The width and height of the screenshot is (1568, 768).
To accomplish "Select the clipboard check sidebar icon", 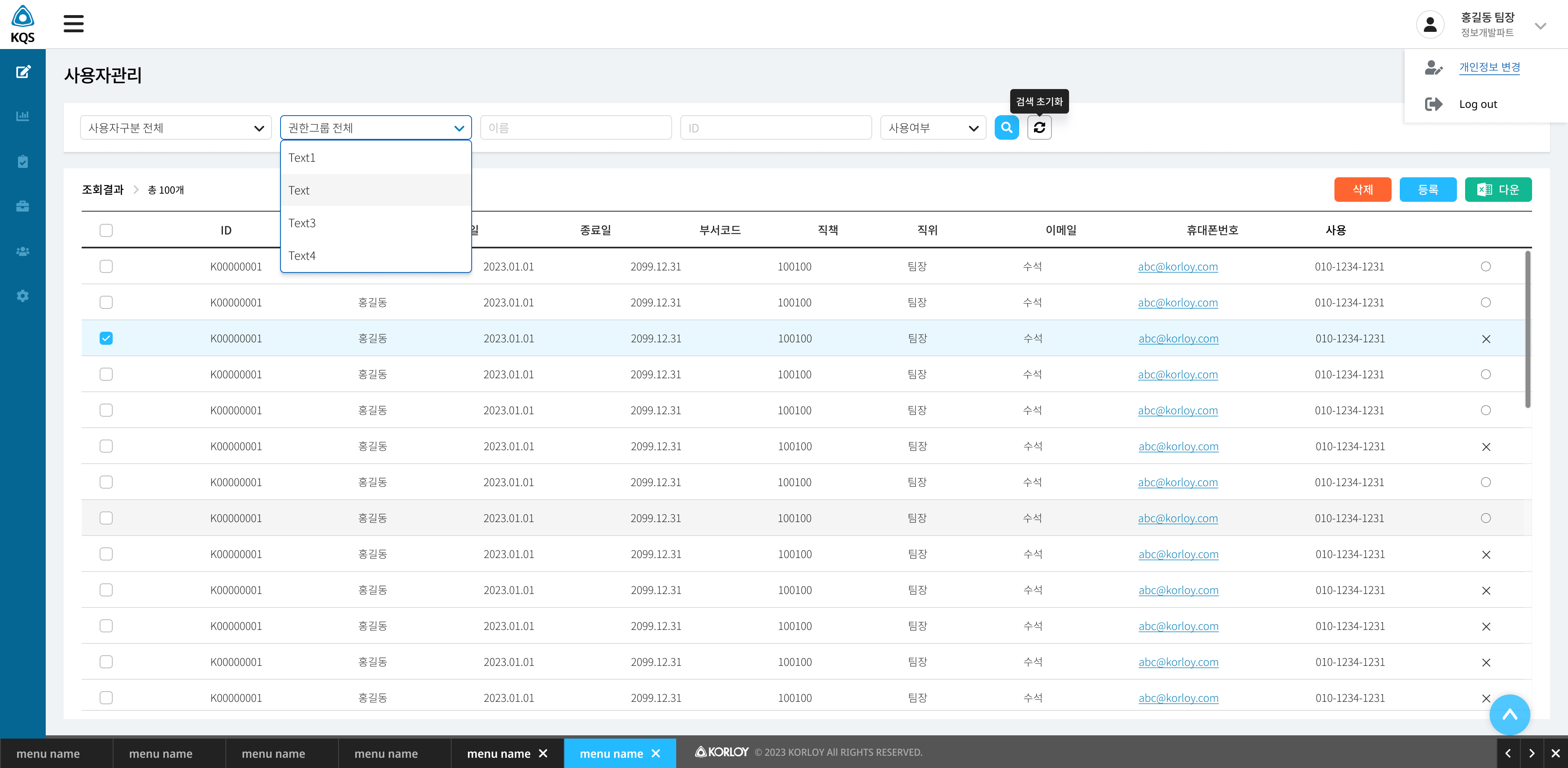I will coord(22,161).
